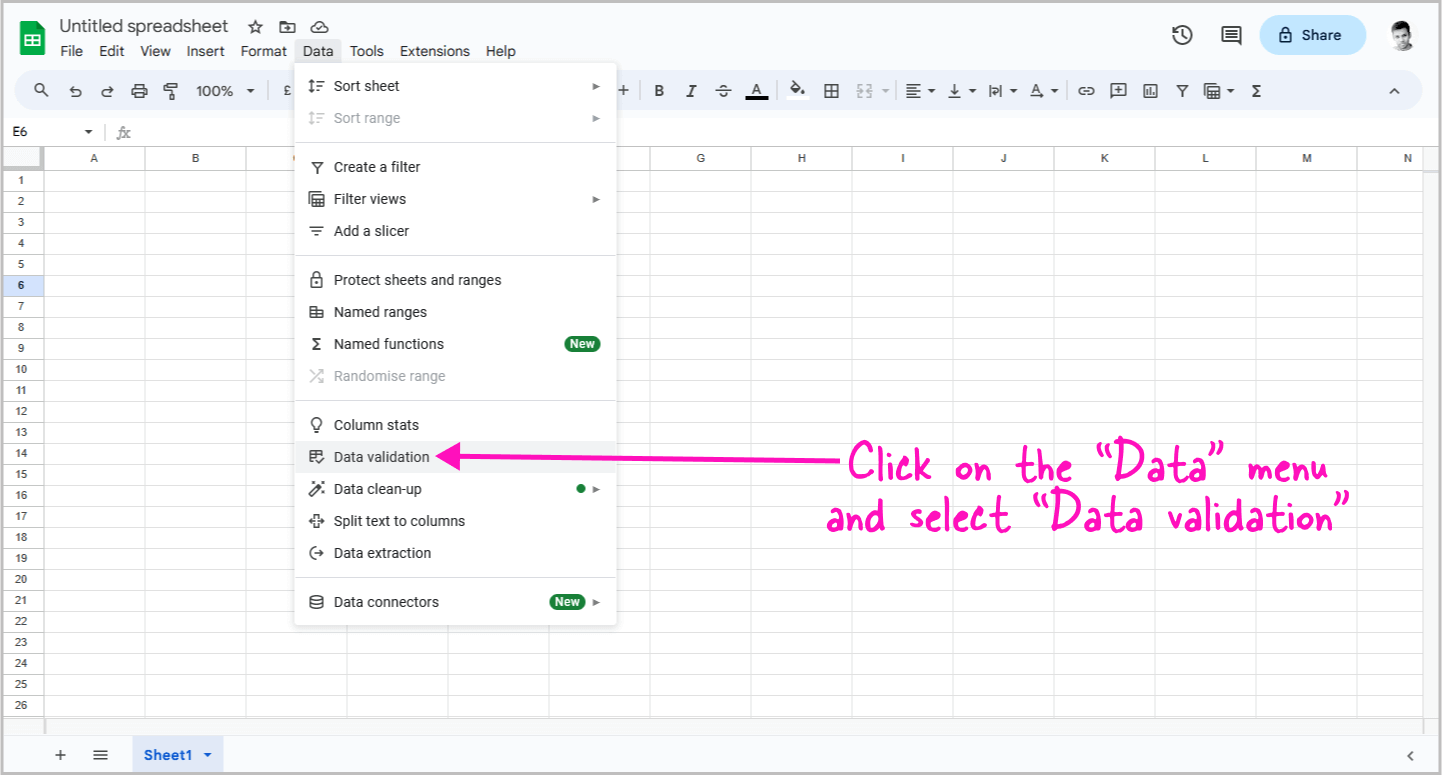Apply borders with the borders icon
Image resolution: width=1442 pixels, height=775 pixels.
[x=831, y=90]
